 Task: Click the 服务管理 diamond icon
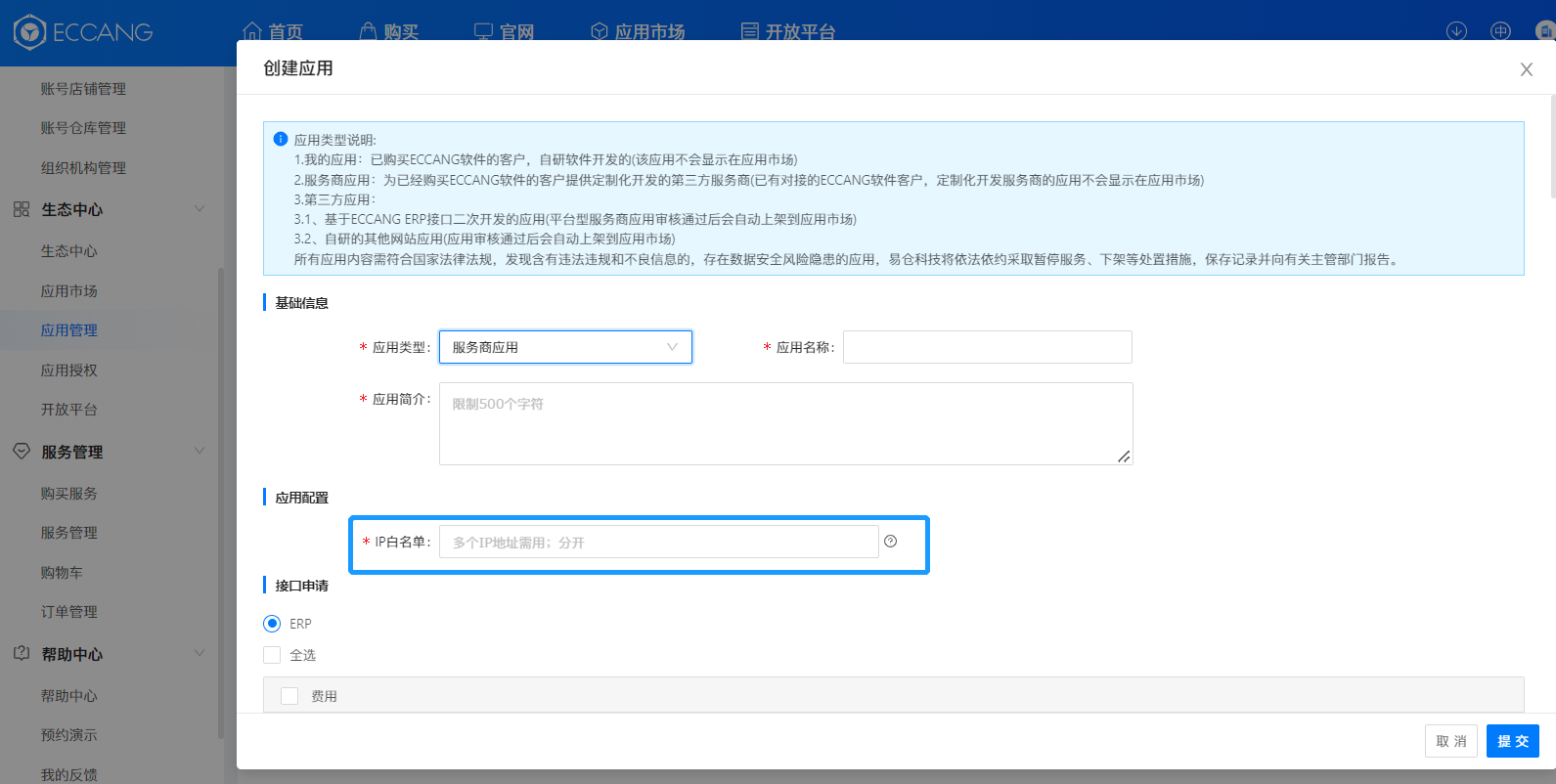[x=22, y=452]
